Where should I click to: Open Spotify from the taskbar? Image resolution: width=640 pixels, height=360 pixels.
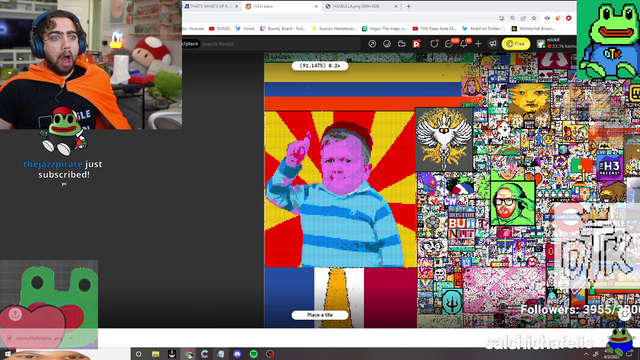pyautogui.click(x=253, y=354)
